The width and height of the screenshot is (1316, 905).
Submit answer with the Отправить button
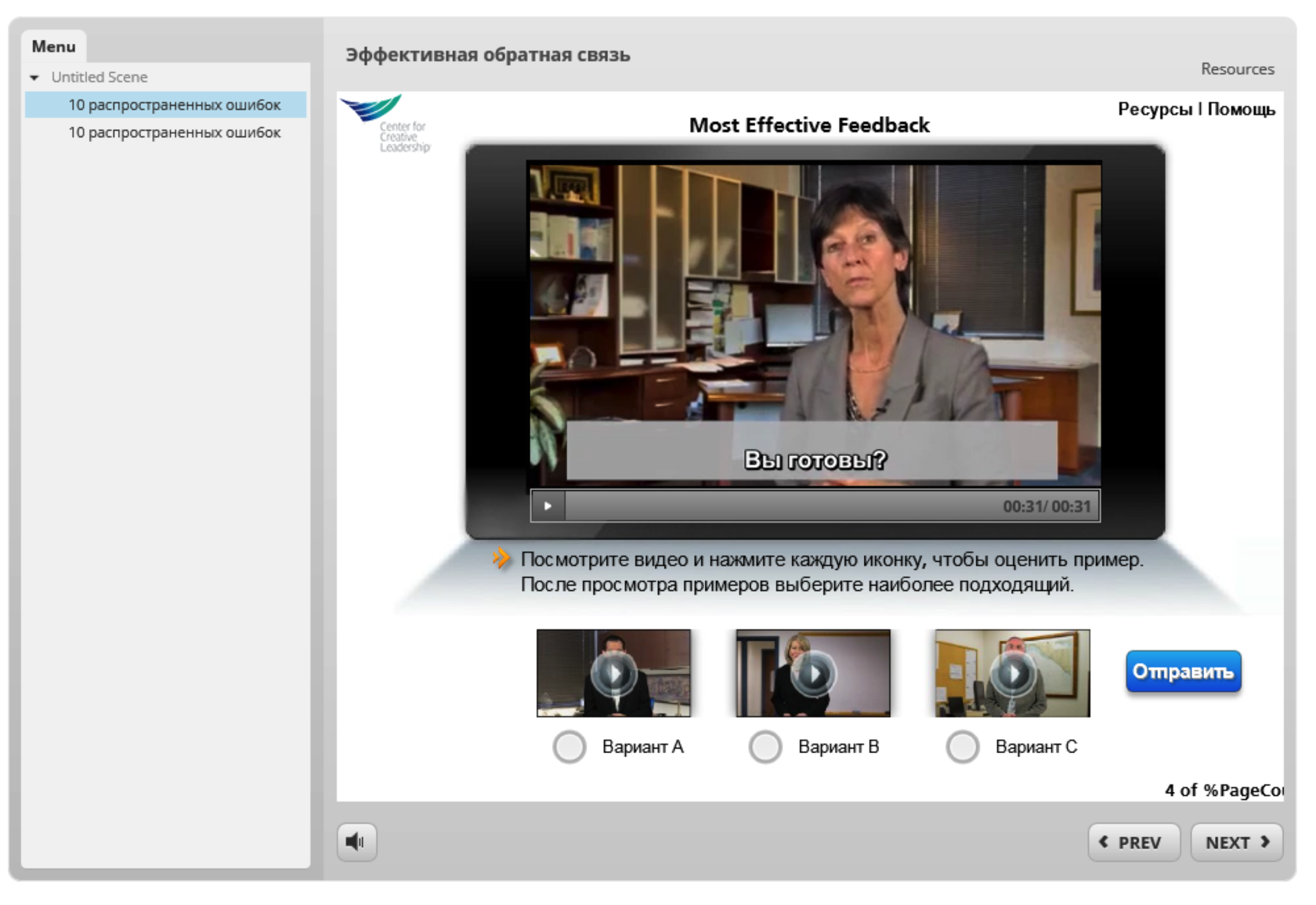pyautogui.click(x=1184, y=672)
